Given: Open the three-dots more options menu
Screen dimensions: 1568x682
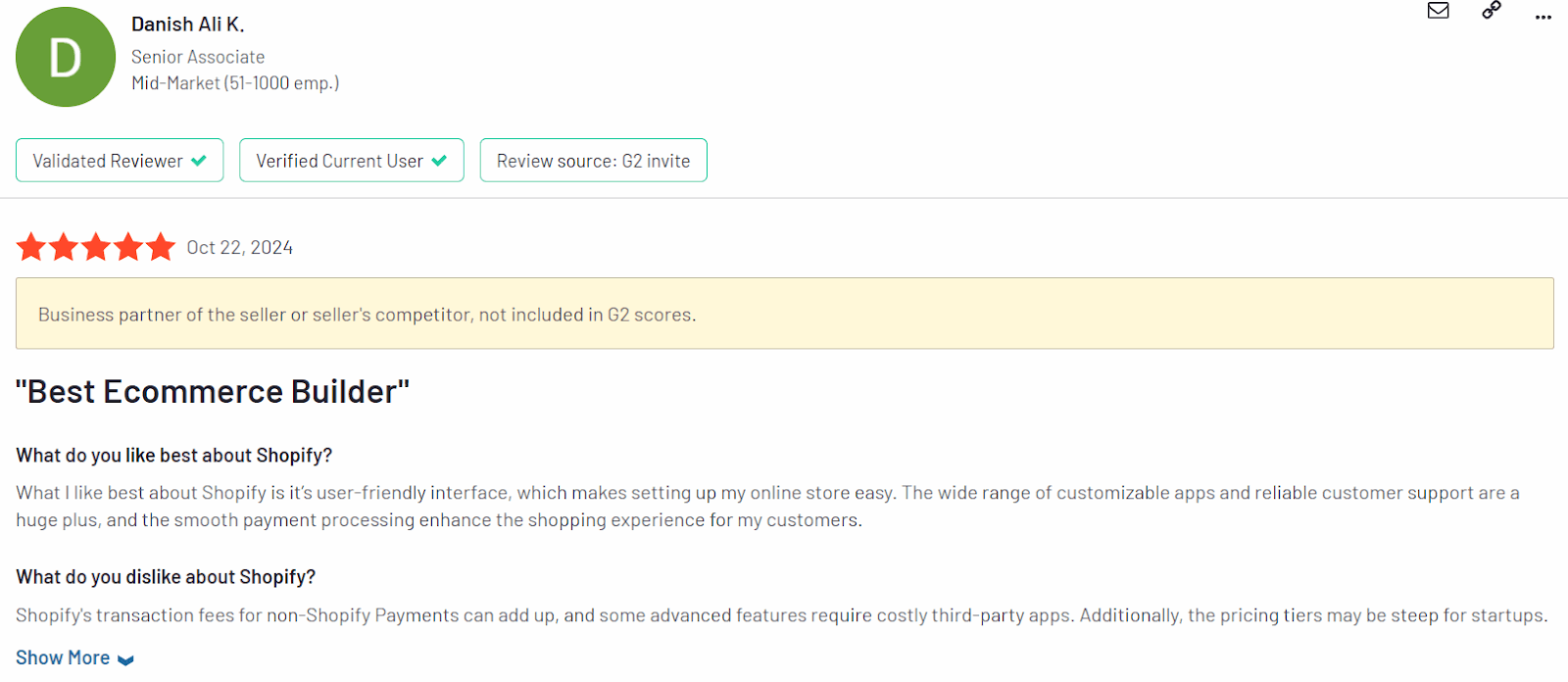Looking at the screenshot, I should pos(1543,18).
